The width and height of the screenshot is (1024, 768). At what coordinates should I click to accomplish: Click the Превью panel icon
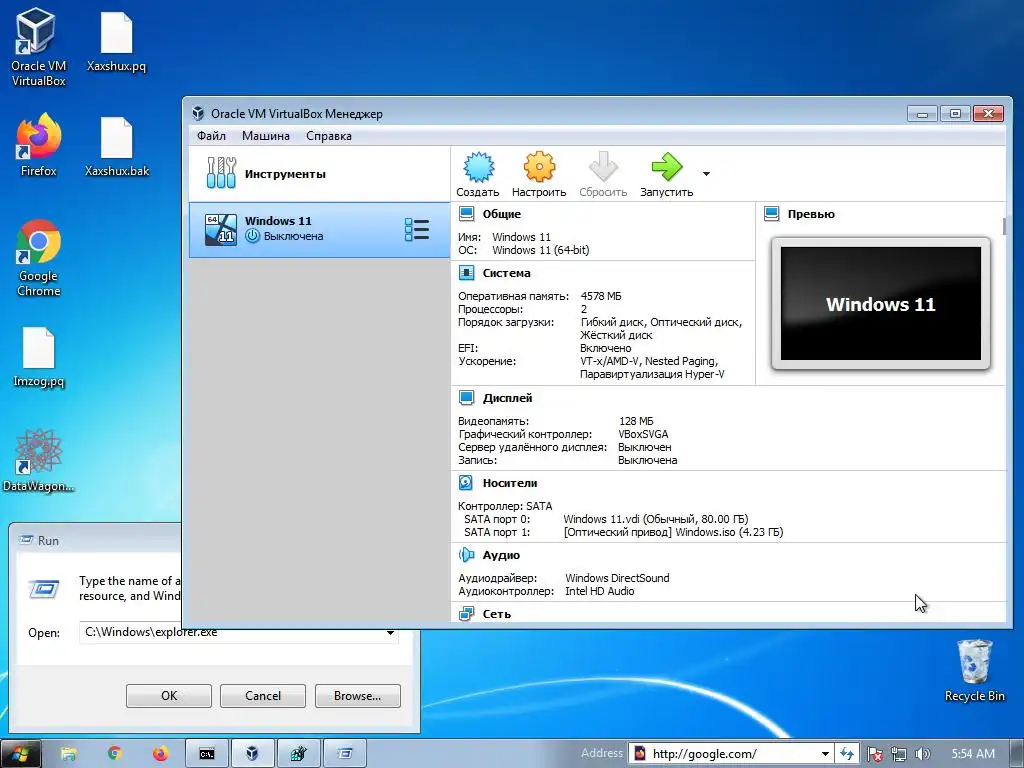pyautogui.click(x=771, y=214)
